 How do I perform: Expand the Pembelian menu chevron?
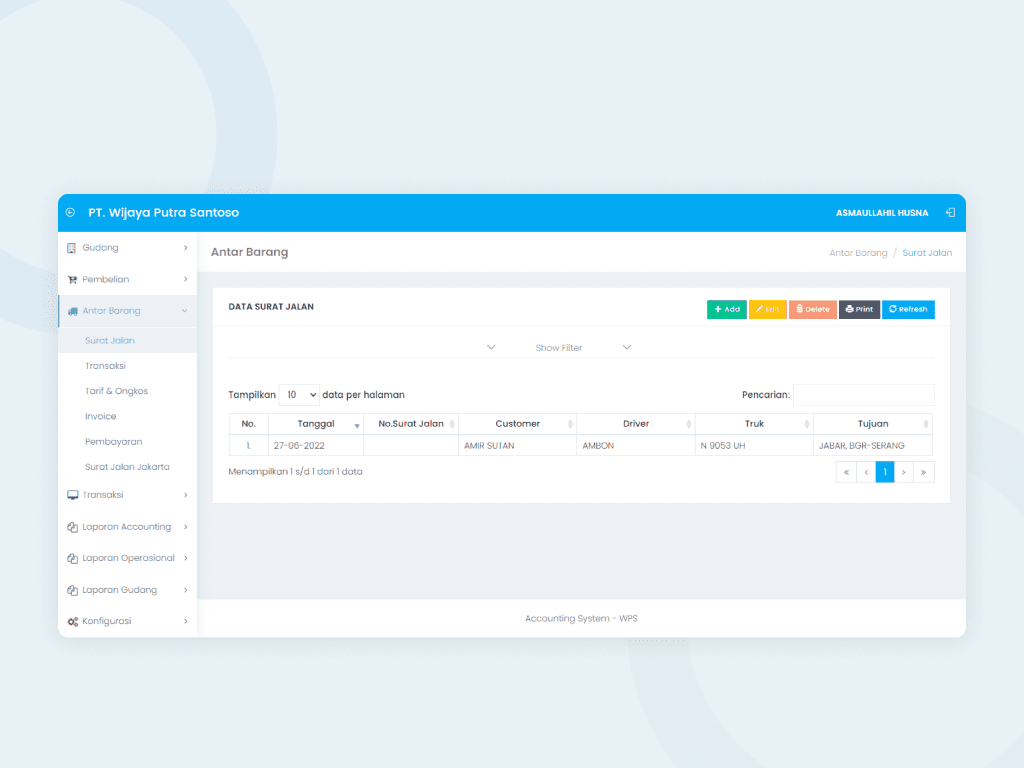pyautogui.click(x=185, y=279)
